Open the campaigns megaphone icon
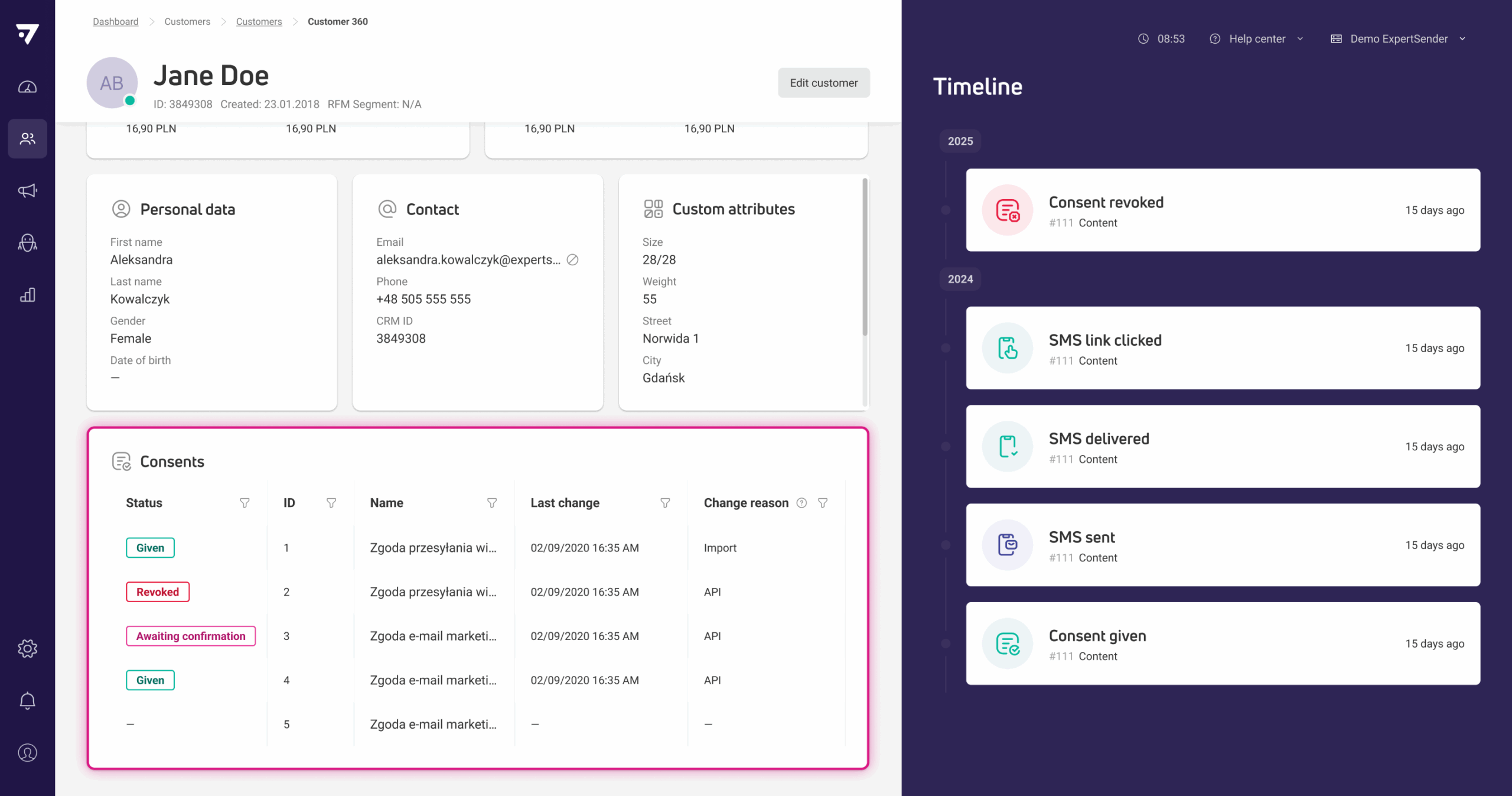 [27, 190]
